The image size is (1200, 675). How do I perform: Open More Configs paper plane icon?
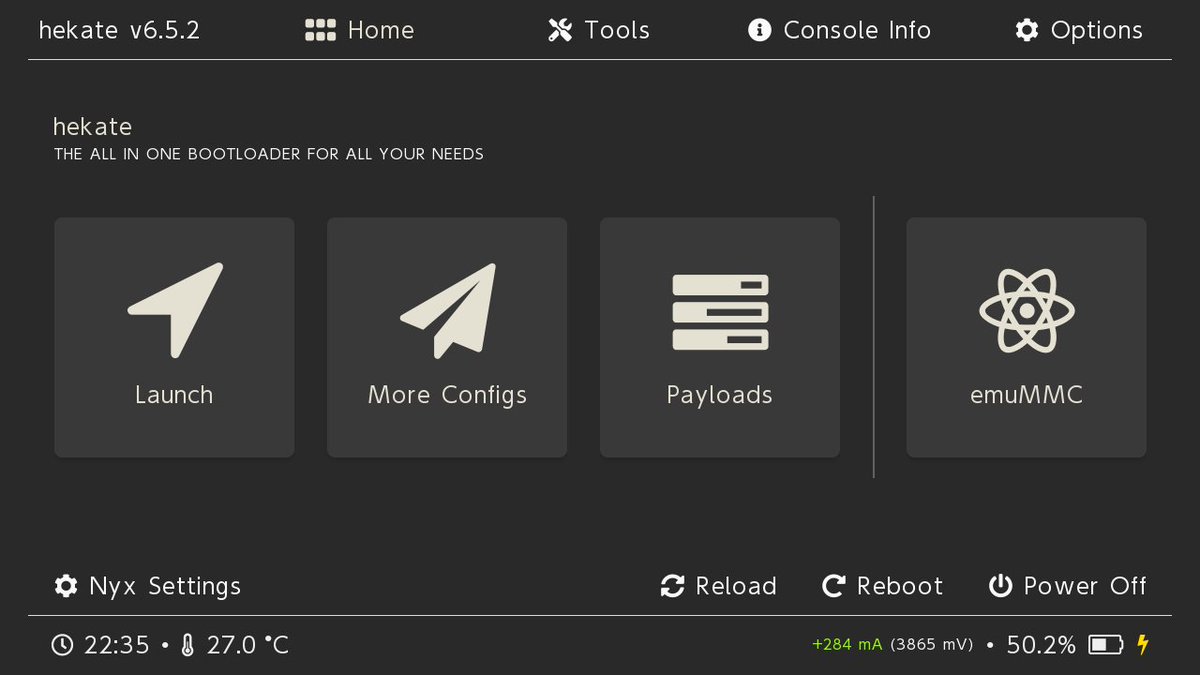coord(448,311)
